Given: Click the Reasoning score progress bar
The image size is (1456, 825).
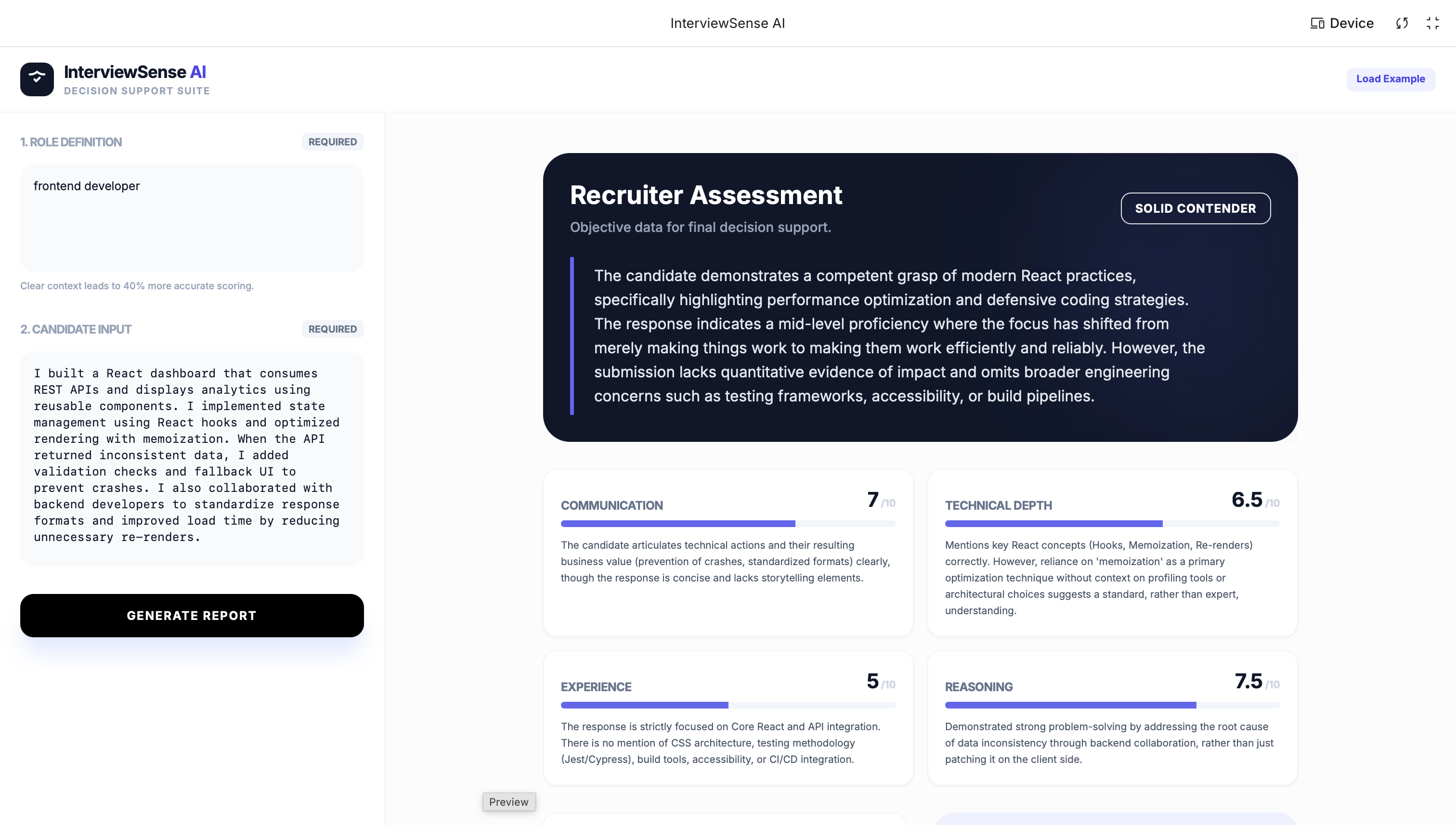Looking at the screenshot, I should (x=1111, y=705).
